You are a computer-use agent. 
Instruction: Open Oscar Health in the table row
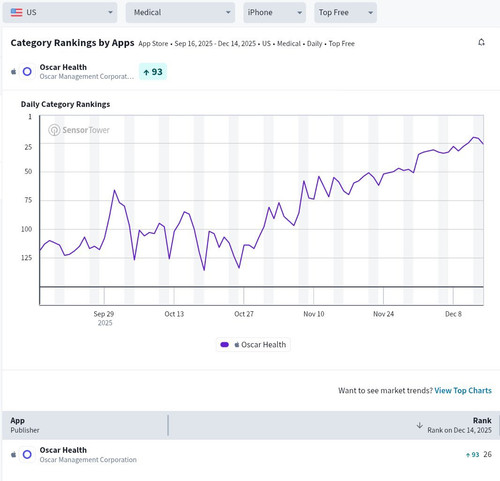coord(63,450)
